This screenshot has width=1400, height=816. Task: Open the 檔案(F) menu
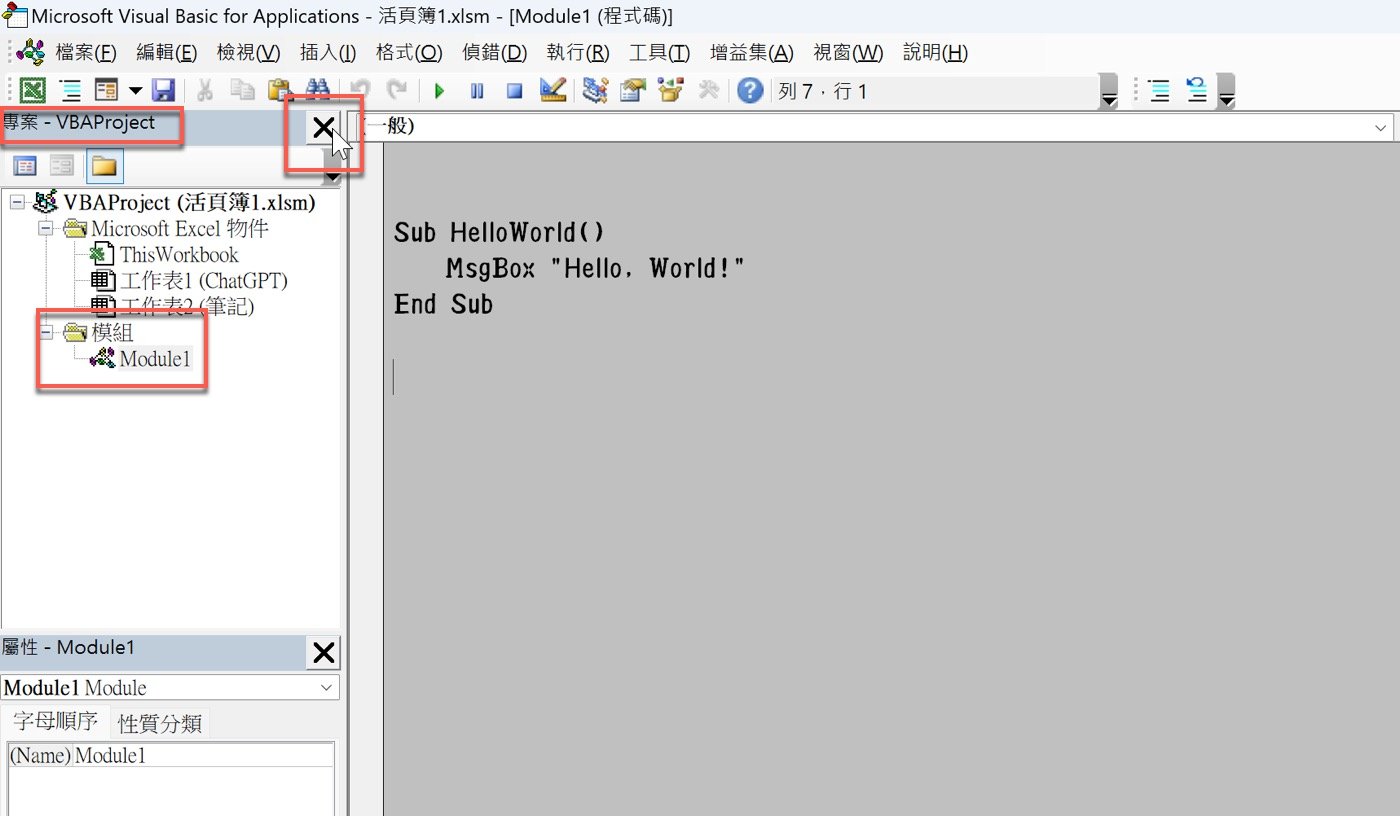86,52
